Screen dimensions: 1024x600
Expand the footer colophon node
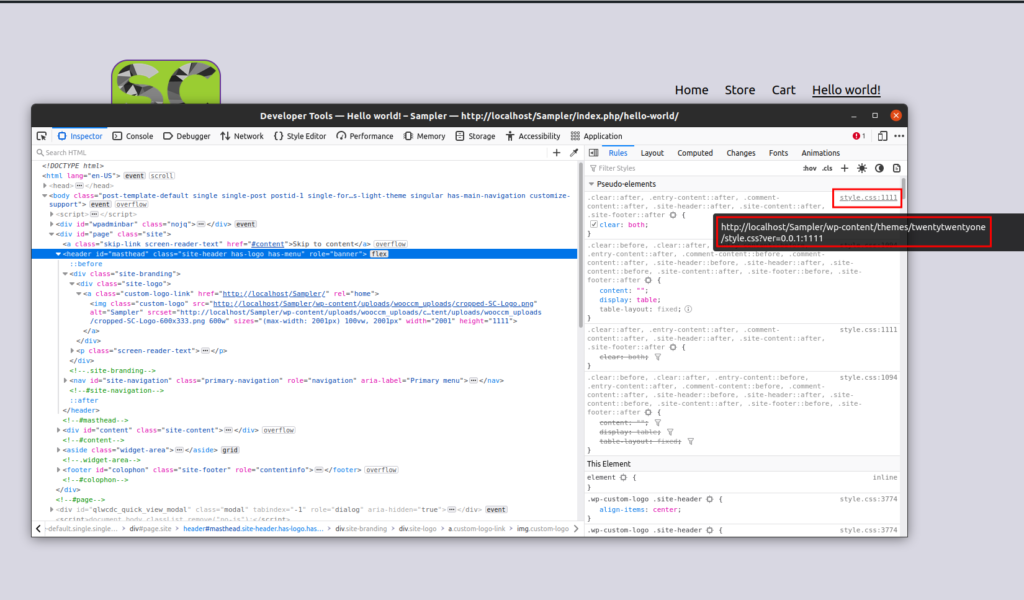click(x=59, y=470)
